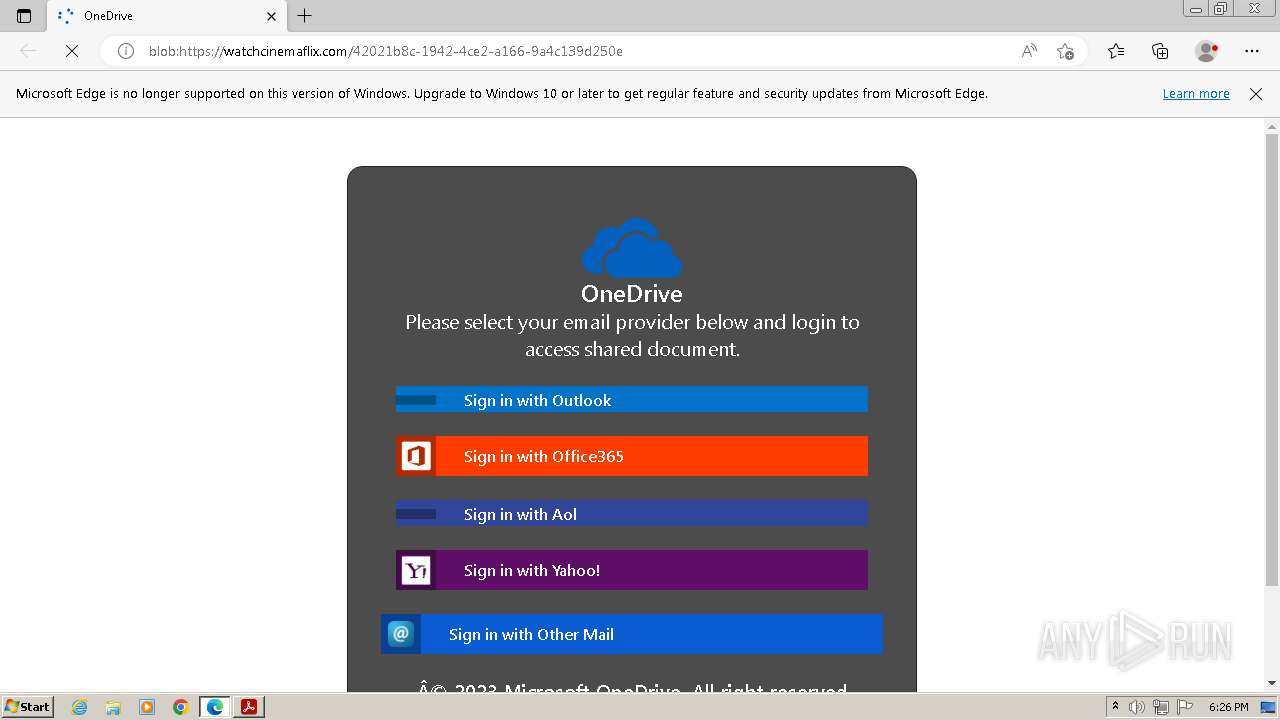View site information icon in address bar
This screenshot has height=720, width=1280.
click(126, 51)
